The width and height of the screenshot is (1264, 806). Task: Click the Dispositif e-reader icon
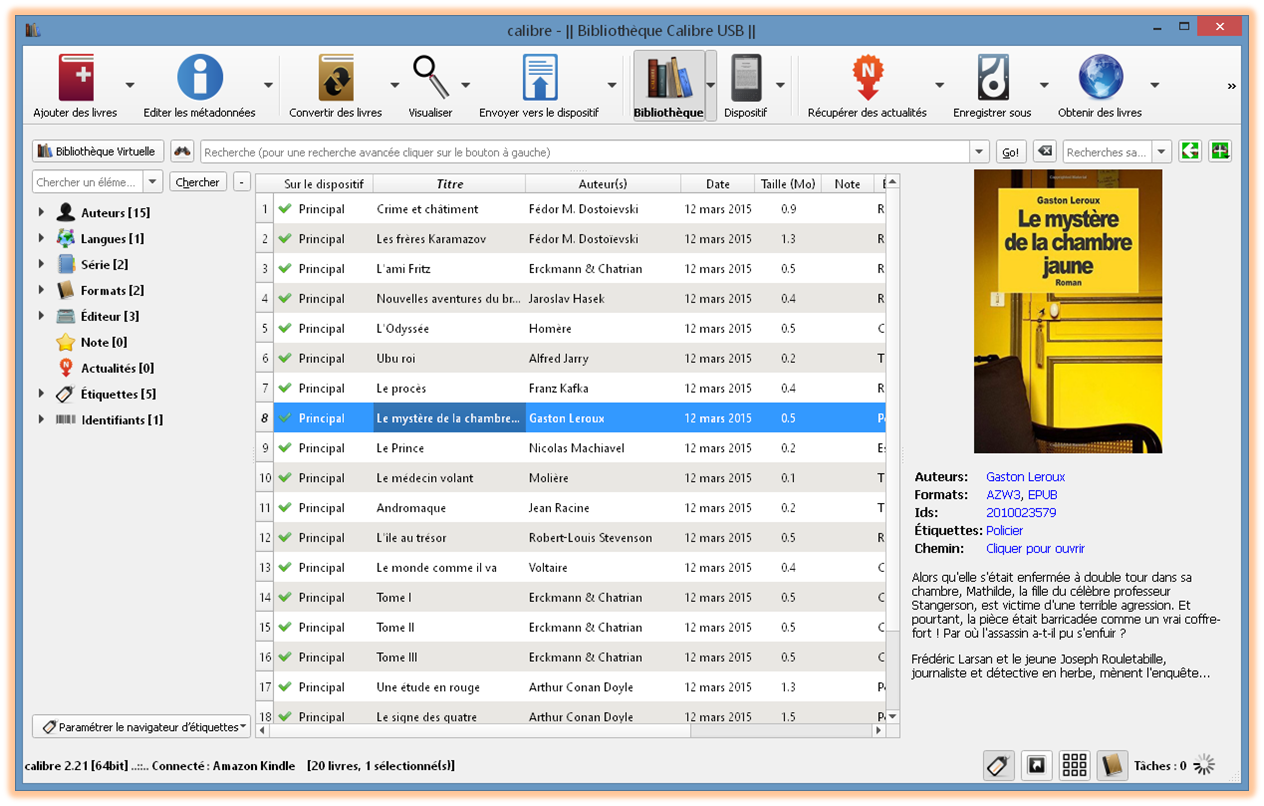tap(746, 78)
